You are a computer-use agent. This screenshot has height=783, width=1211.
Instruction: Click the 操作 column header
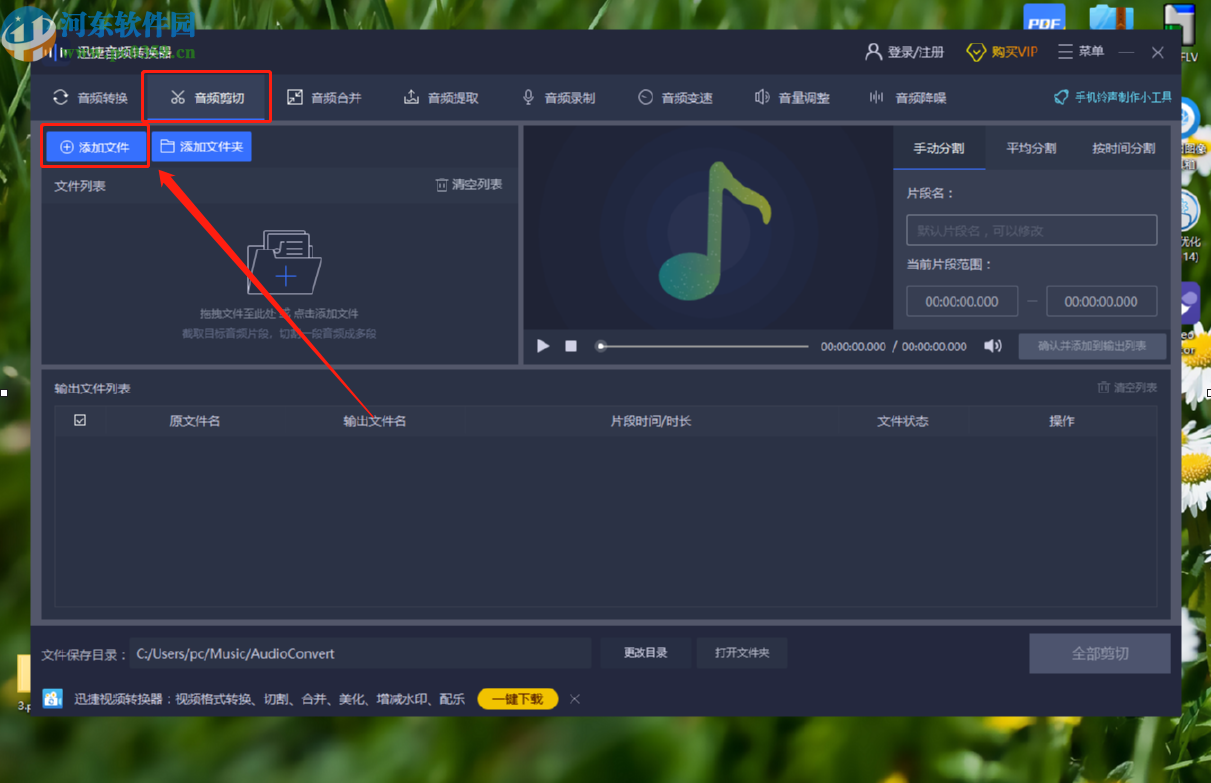(1062, 421)
